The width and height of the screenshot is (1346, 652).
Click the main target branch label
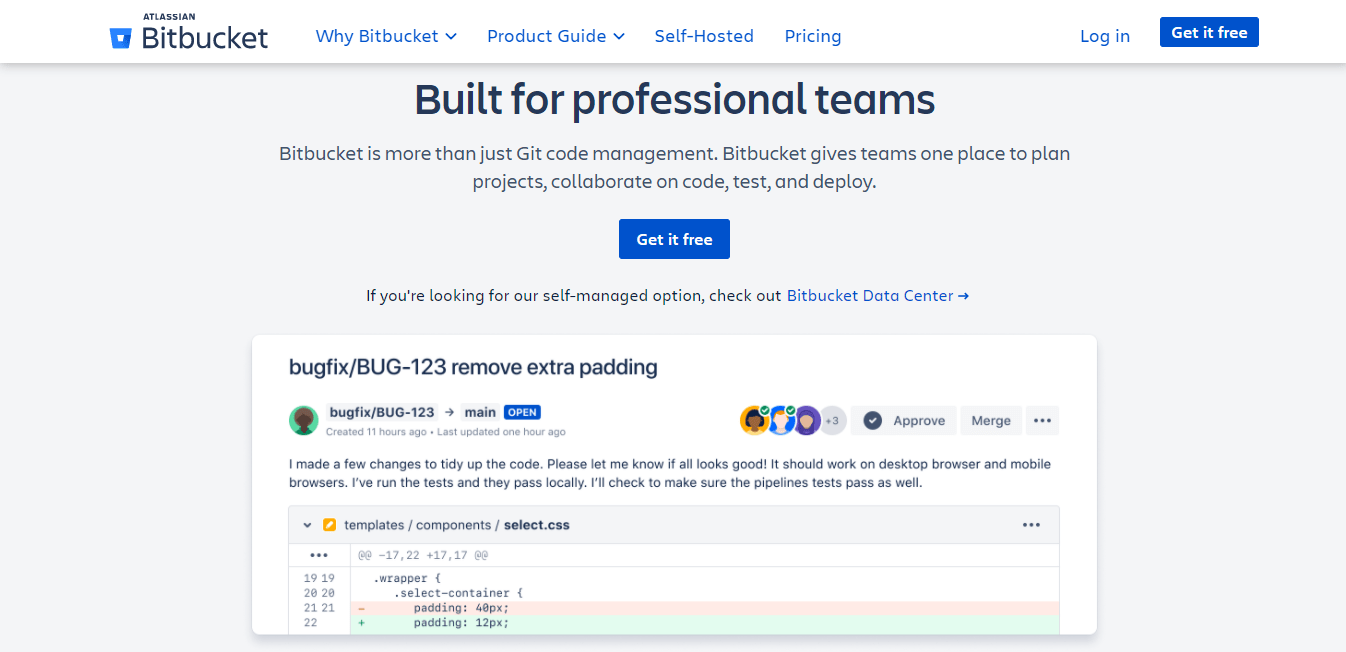pos(480,412)
